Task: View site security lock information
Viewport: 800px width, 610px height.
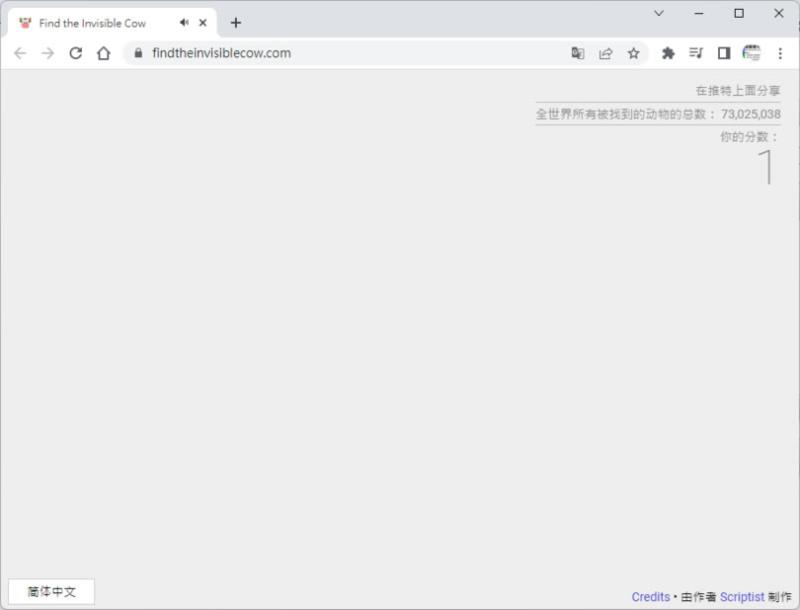Action: pos(138,53)
